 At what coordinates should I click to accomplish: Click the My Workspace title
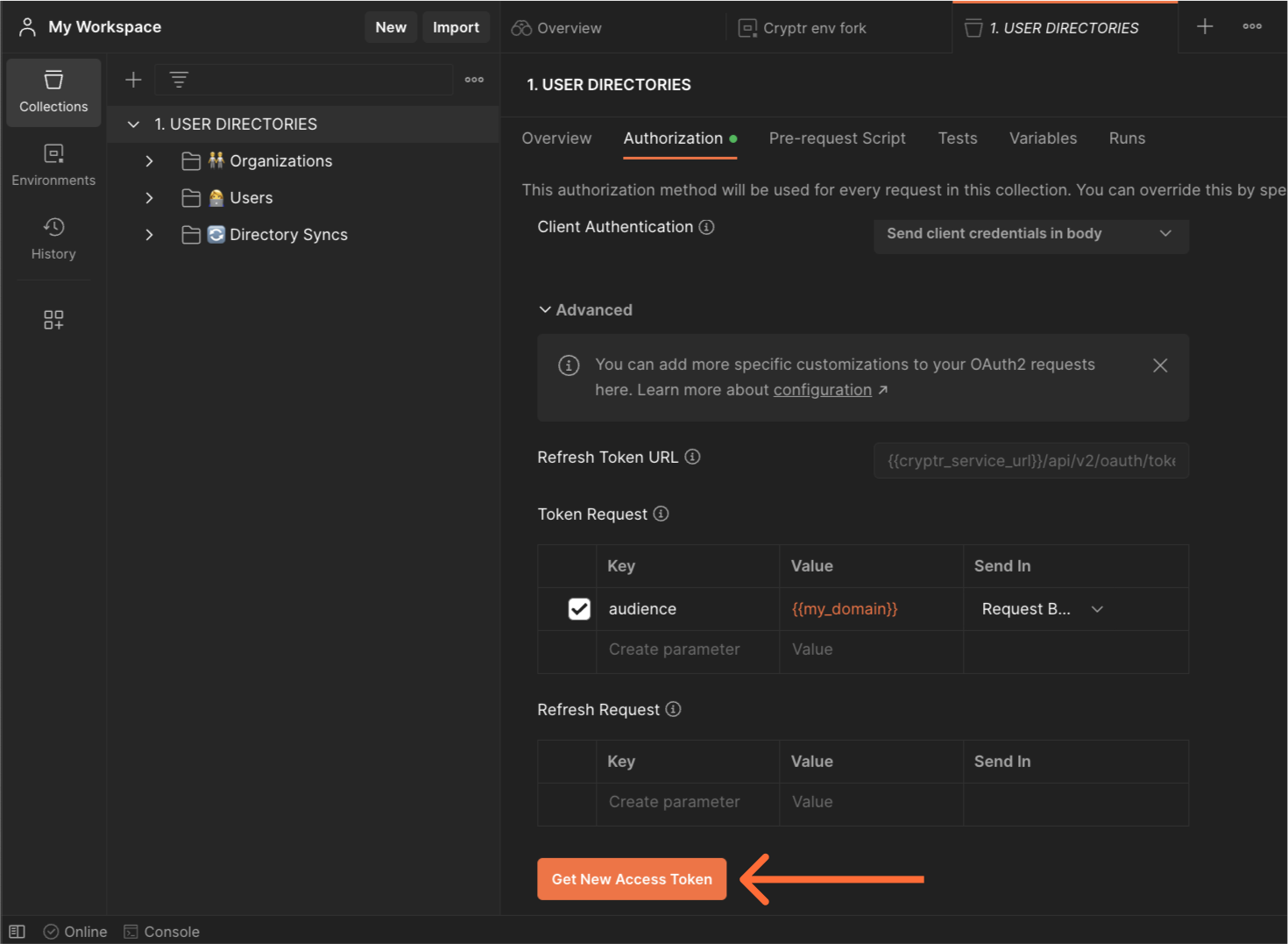click(x=105, y=27)
